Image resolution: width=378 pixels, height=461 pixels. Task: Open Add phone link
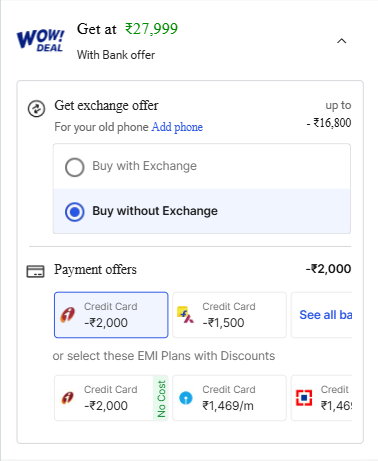(x=177, y=127)
